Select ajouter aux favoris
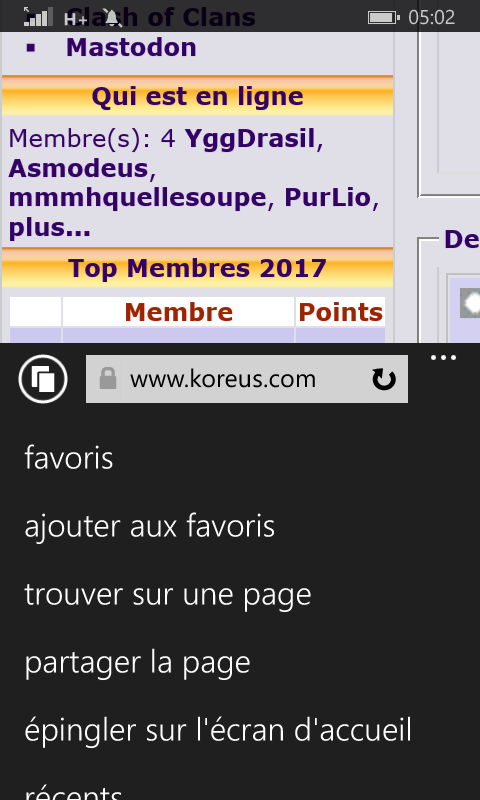The image size is (480, 800). pos(149,527)
